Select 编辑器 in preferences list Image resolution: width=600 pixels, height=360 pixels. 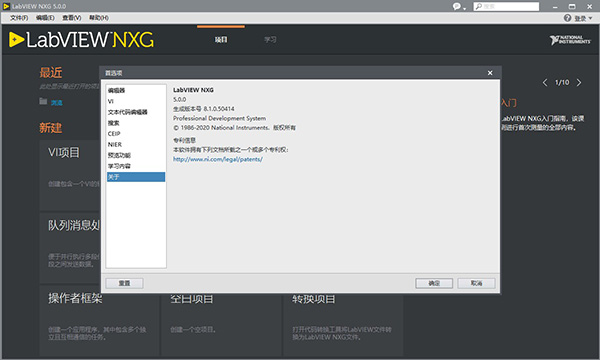click(136, 91)
